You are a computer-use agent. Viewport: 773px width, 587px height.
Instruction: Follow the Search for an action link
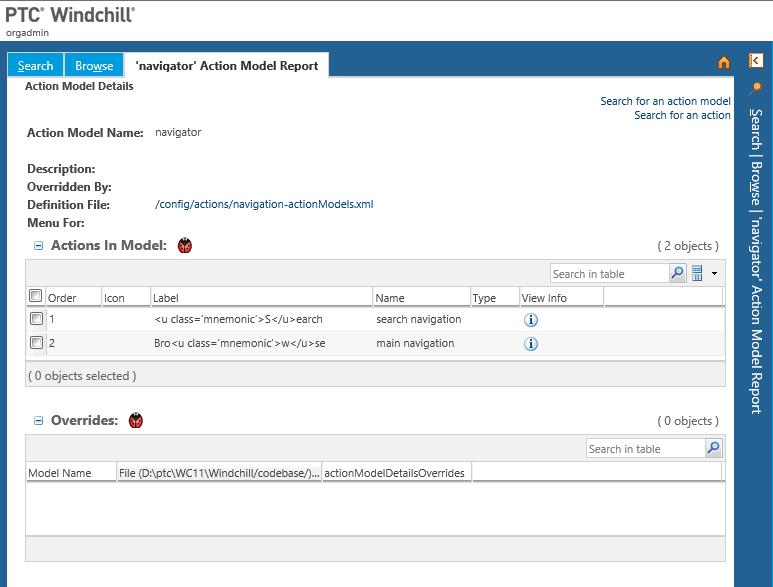(682, 115)
